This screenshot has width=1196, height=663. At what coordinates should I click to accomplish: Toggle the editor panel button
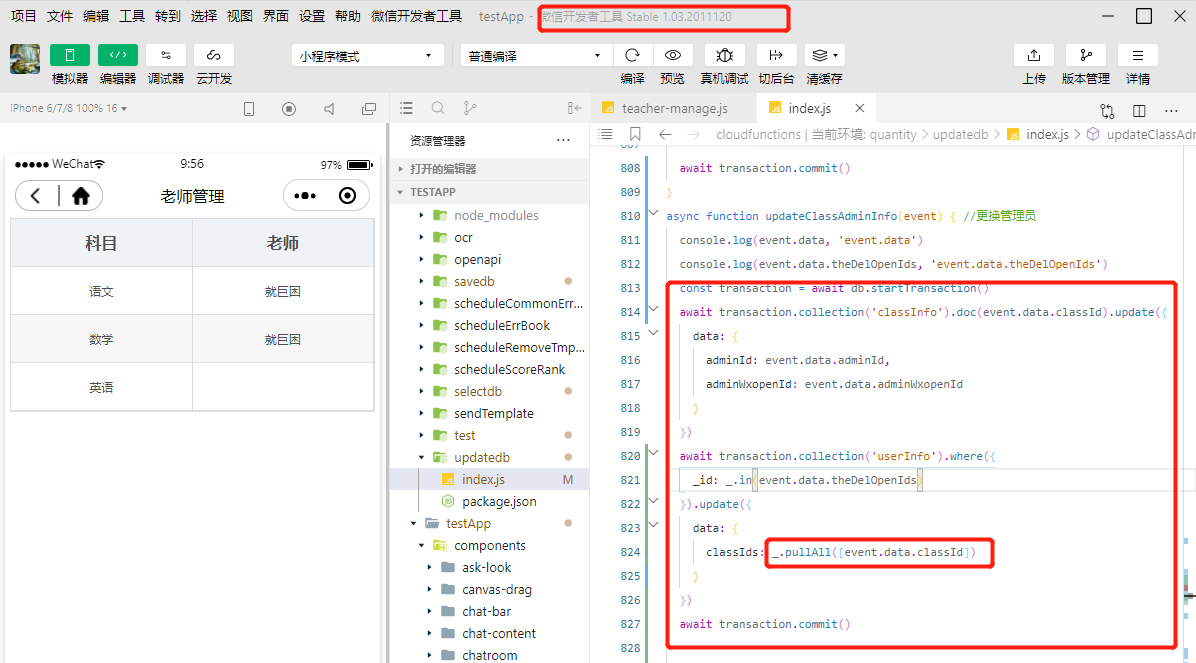pos(117,55)
